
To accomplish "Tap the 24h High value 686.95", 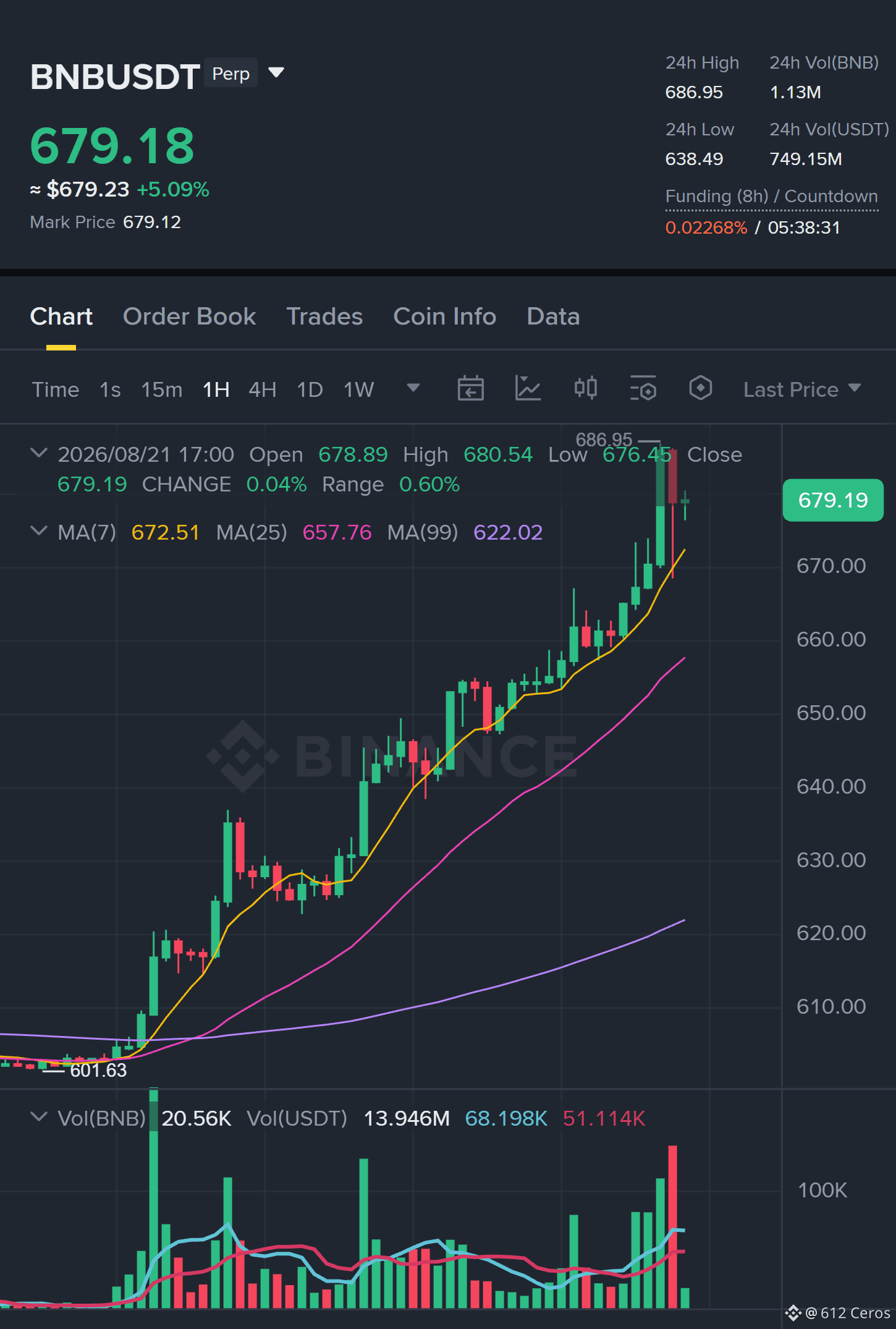I will coord(694,93).
